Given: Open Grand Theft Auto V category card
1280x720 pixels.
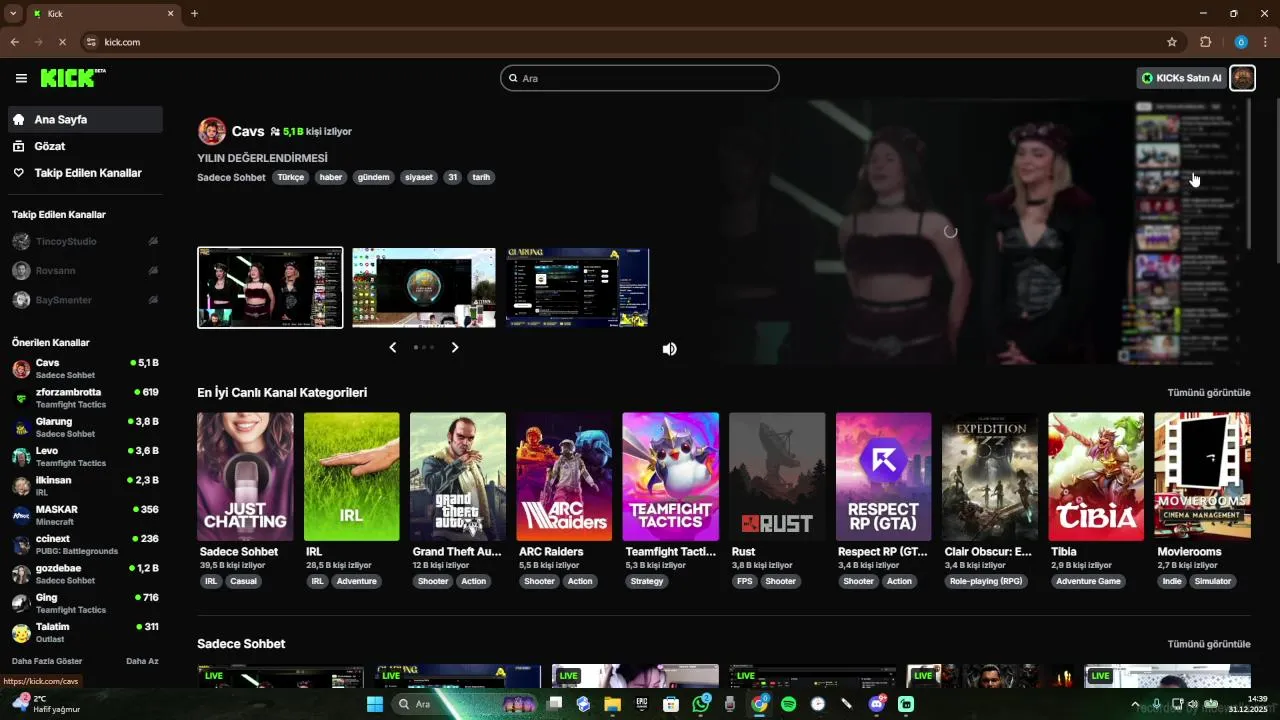Looking at the screenshot, I should click(x=458, y=477).
